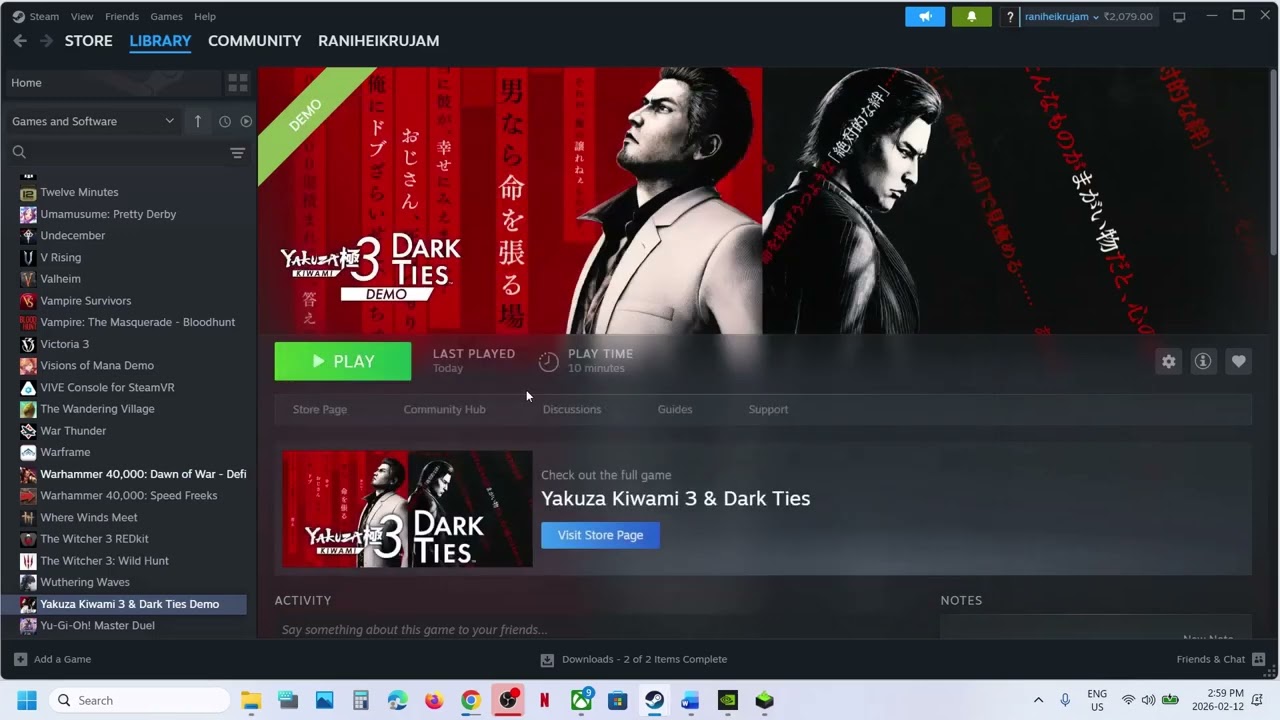Select Warframe in the game list

coord(65,452)
